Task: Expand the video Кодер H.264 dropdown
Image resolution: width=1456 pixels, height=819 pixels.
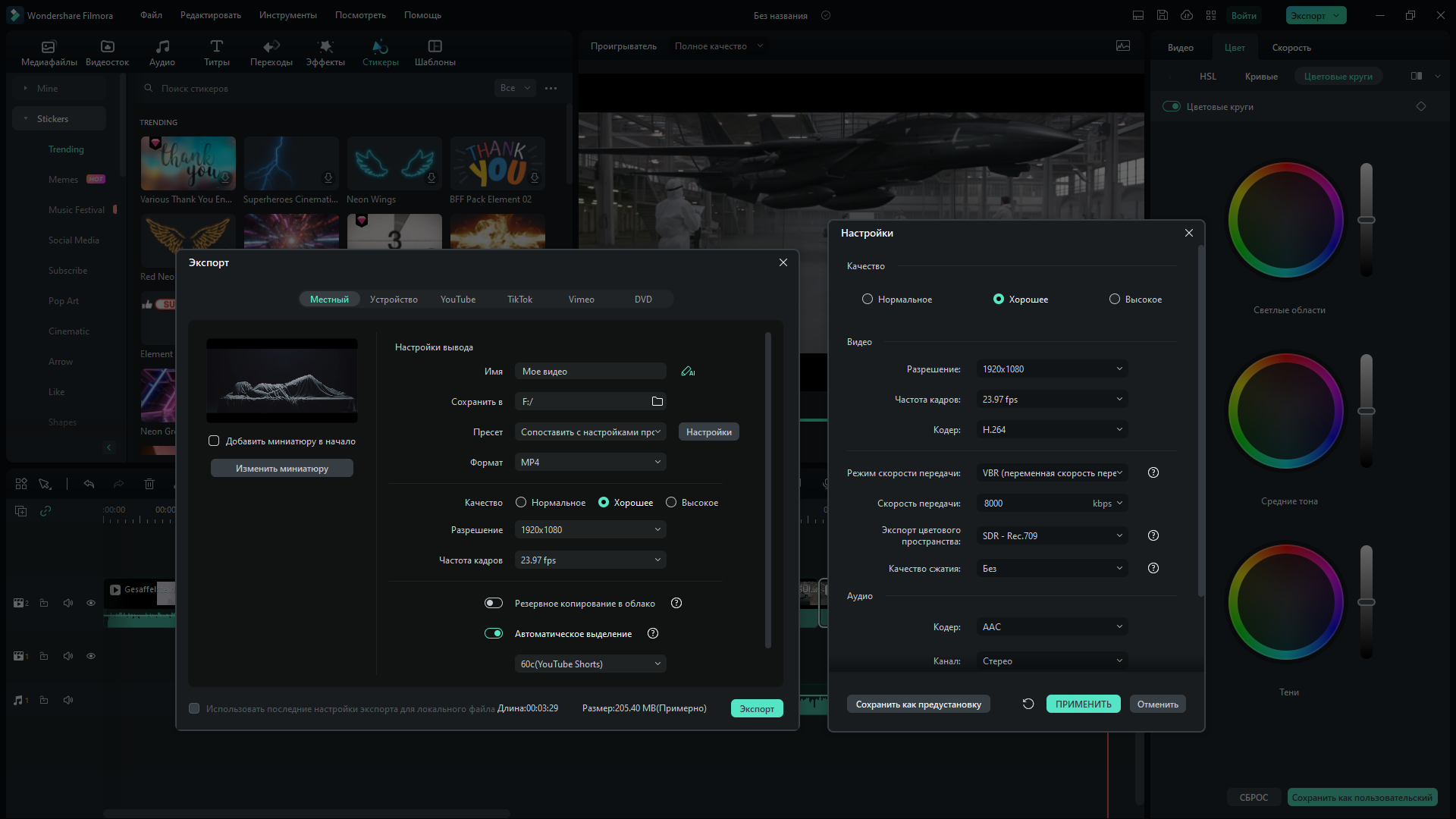Action: 1052,430
